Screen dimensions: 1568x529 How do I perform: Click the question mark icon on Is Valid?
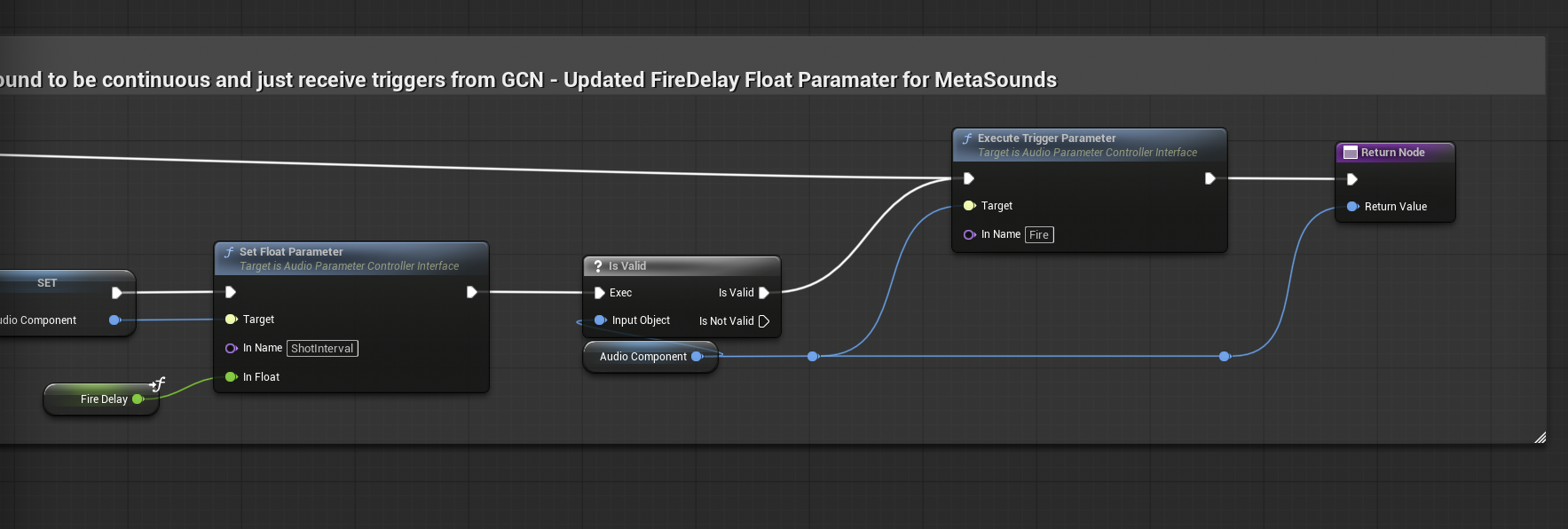(598, 266)
